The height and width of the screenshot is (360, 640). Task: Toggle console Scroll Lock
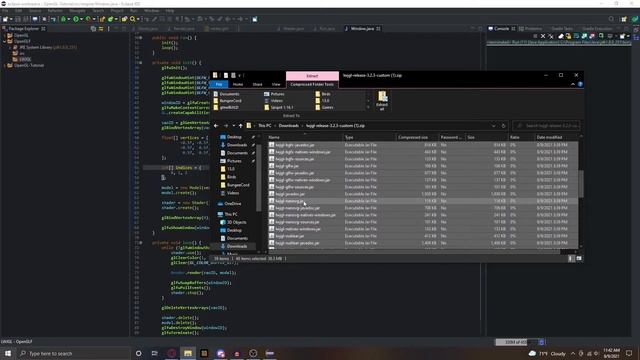click(x=568, y=36)
